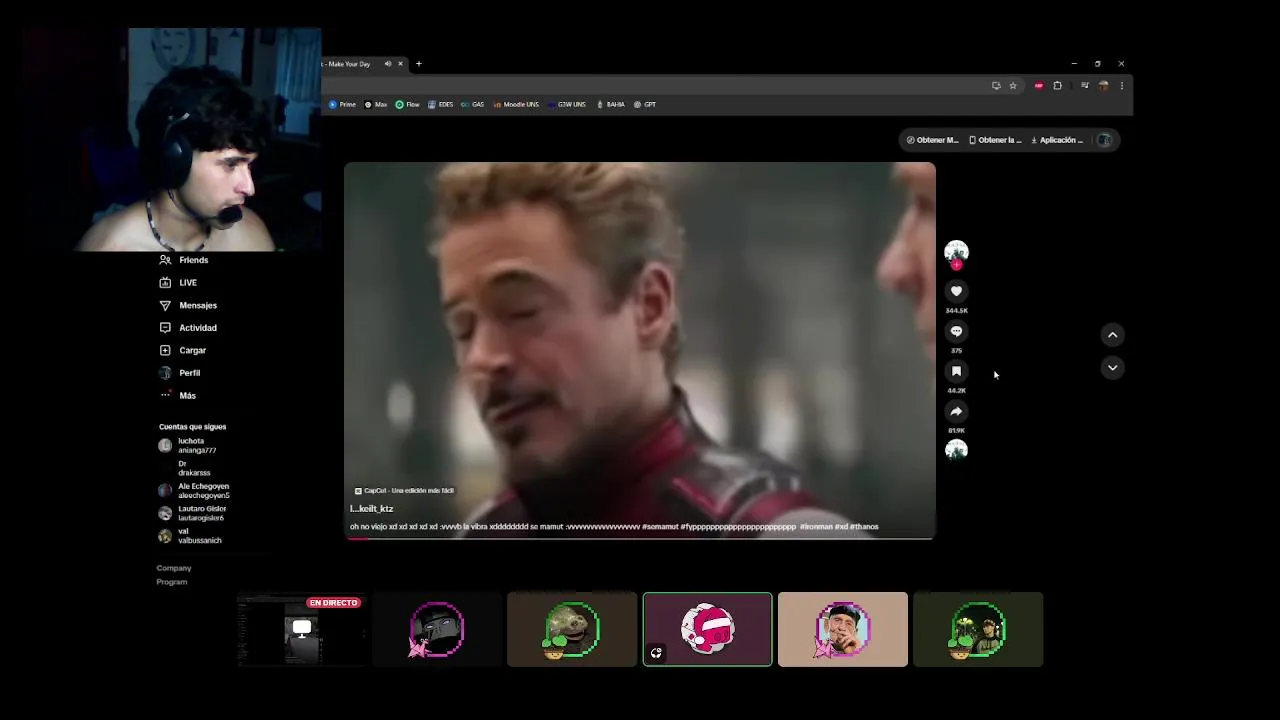Click the Obtener la... button
1280x720 pixels.
(x=995, y=140)
